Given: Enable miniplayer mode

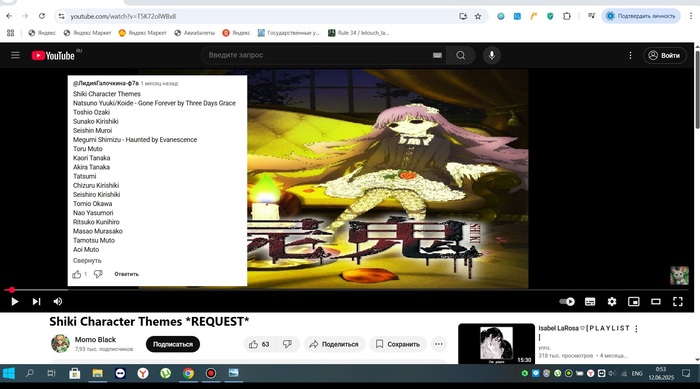Looking at the screenshot, I should [x=633, y=301].
